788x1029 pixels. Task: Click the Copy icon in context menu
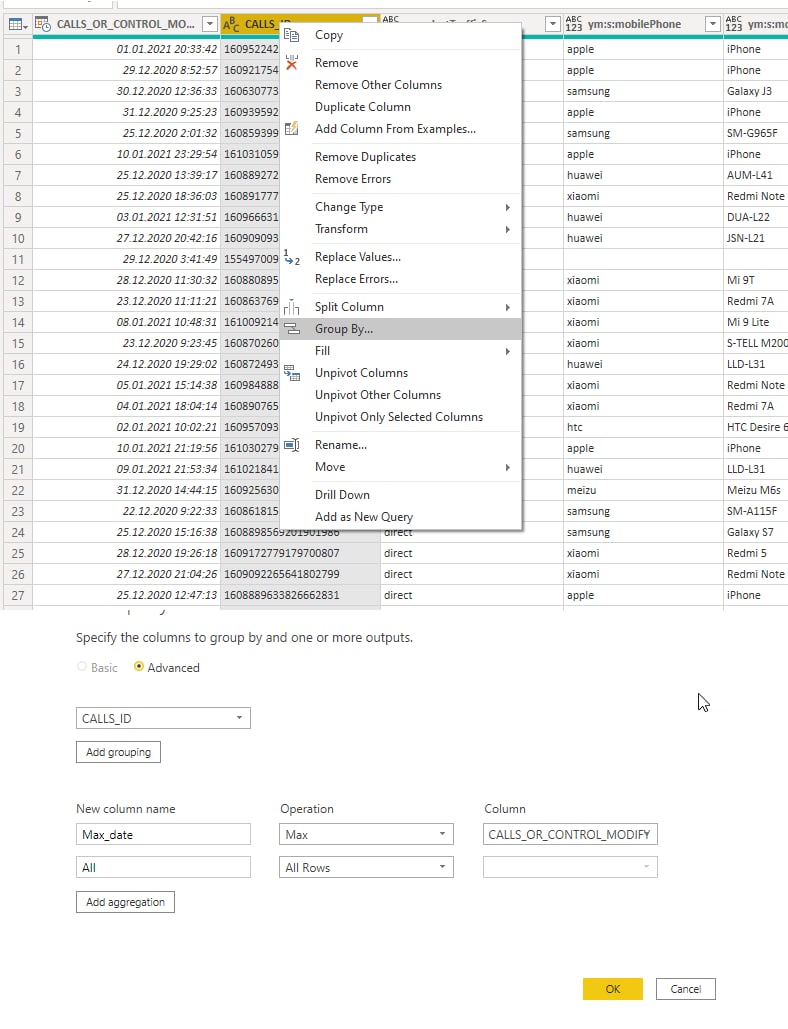(x=291, y=35)
